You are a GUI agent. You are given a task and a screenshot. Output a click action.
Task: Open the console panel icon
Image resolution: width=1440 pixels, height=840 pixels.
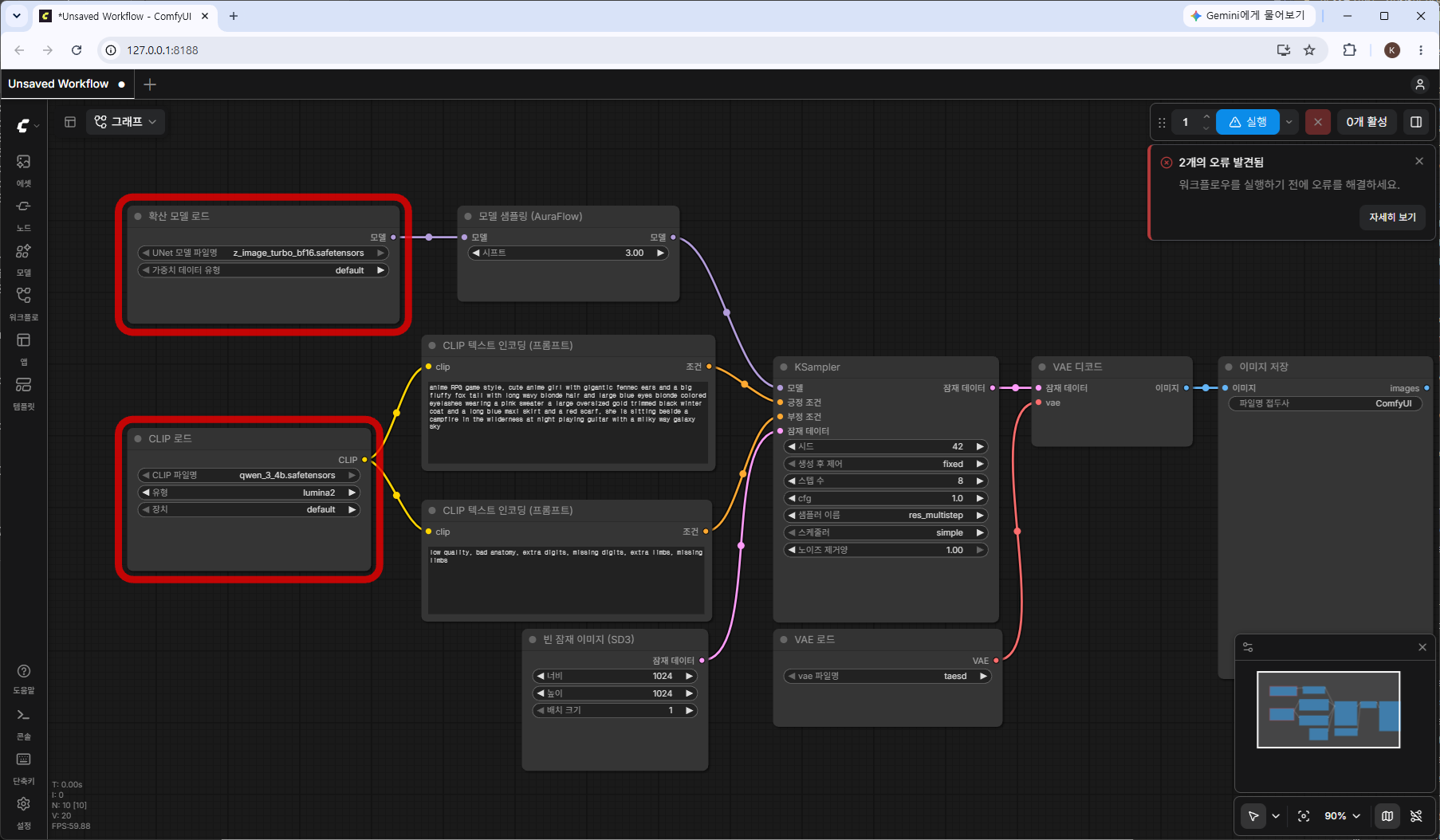coord(23,722)
